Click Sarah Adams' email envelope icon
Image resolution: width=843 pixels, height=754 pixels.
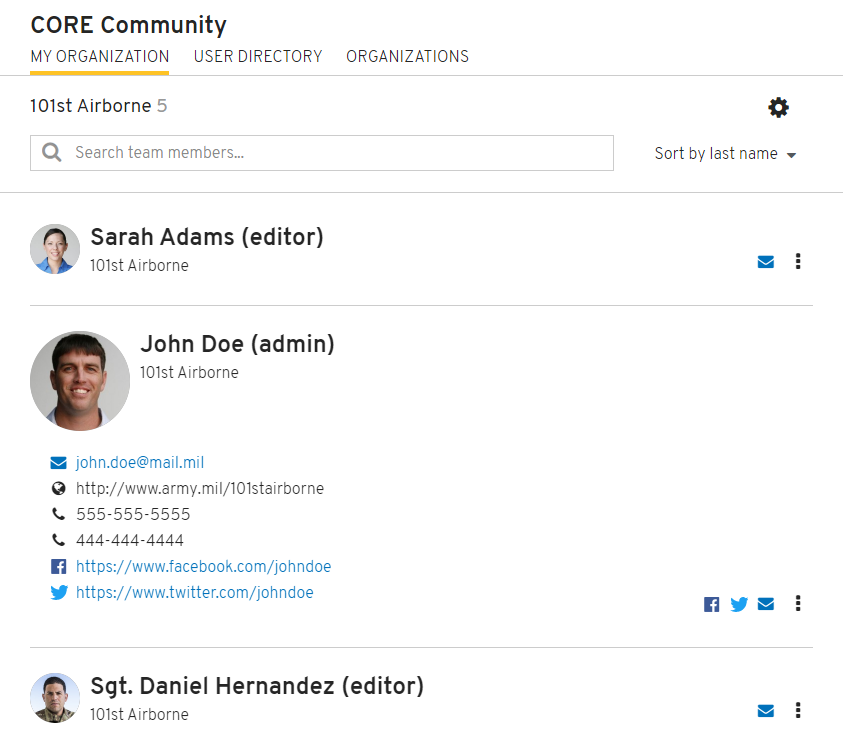pyautogui.click(x=766, y=262)
